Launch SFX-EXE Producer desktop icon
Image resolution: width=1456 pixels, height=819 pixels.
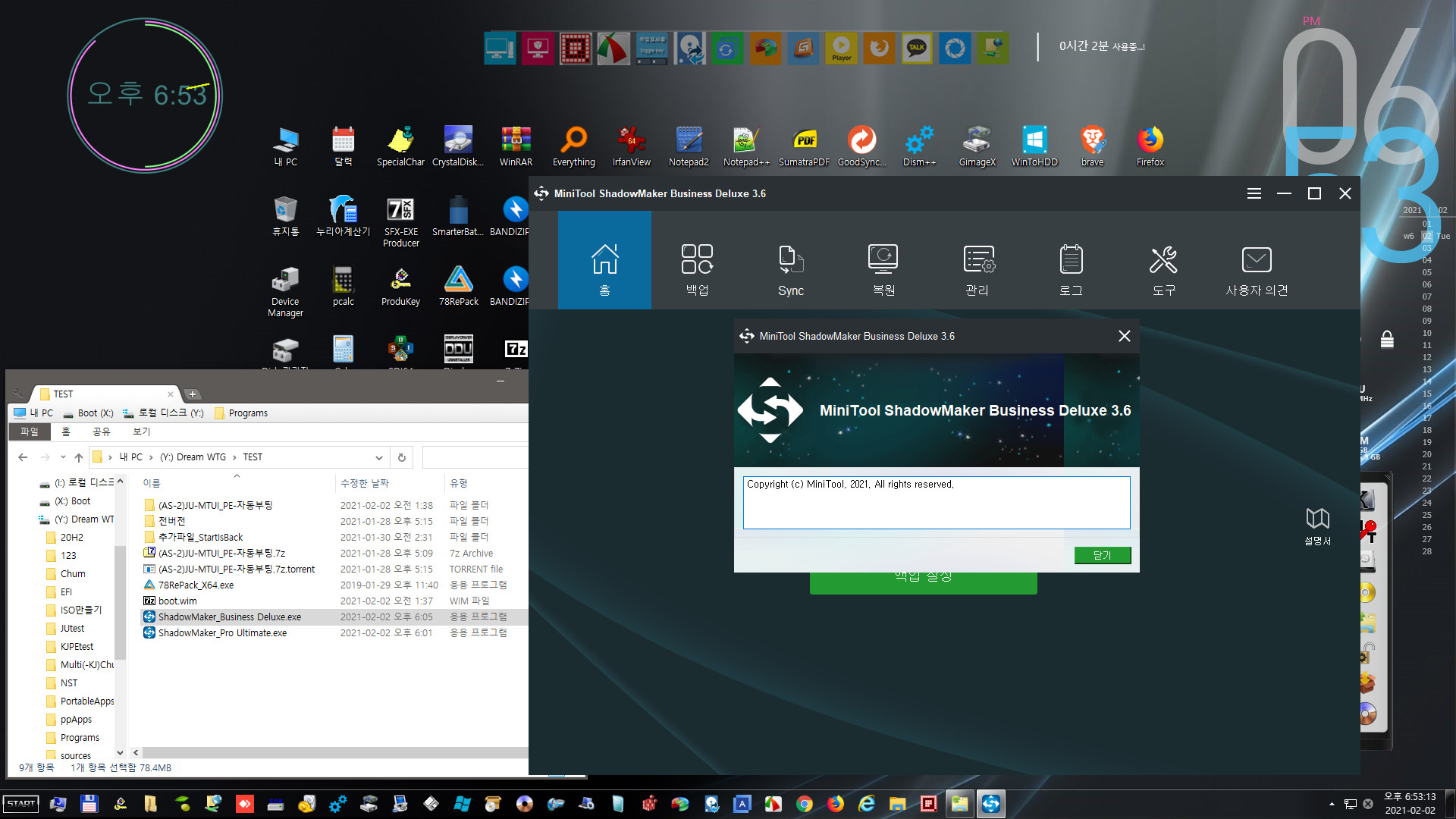401,221
